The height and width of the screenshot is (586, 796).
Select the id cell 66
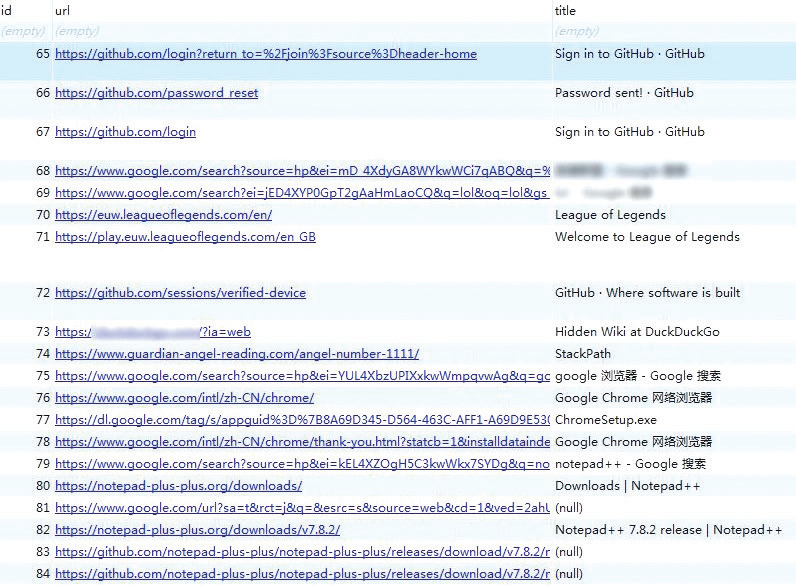(43, 93)
